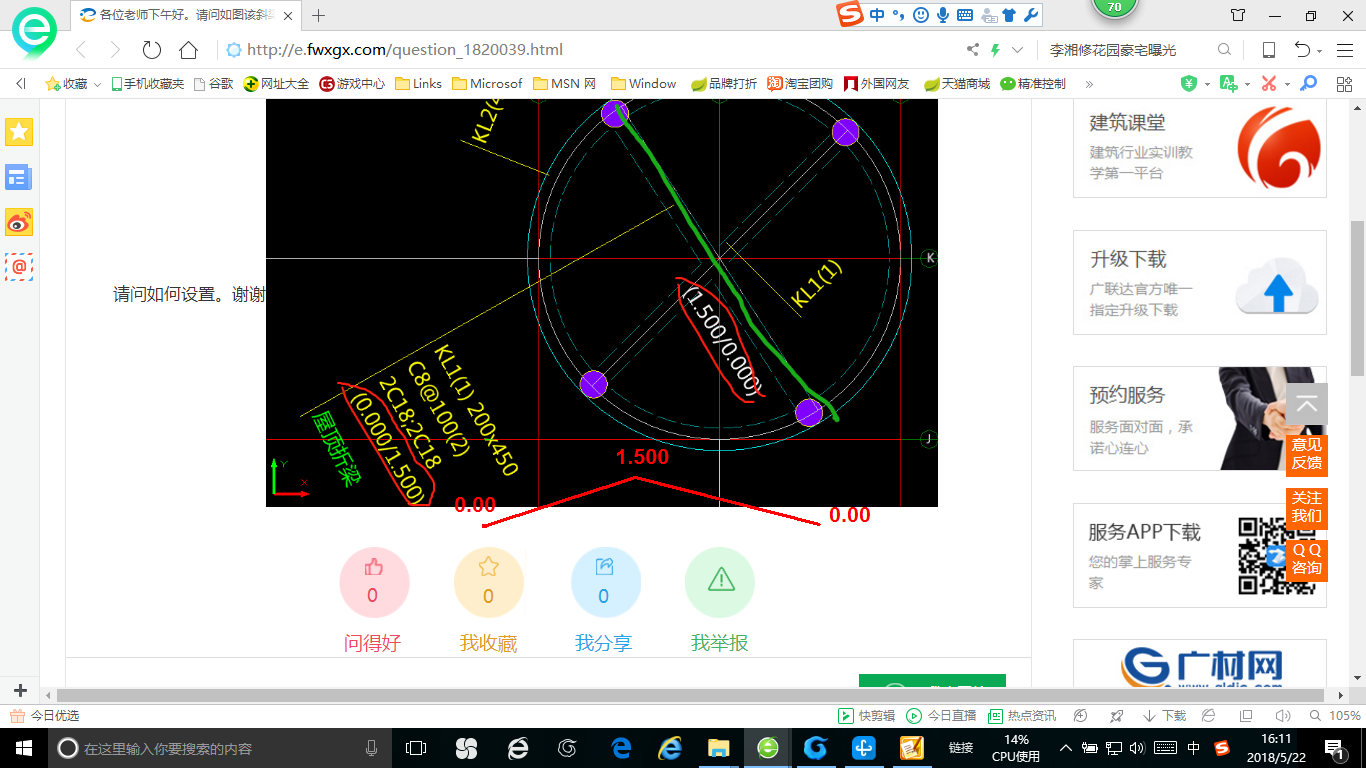Open the skin shirt icon in title bar

click(1238, 15)
